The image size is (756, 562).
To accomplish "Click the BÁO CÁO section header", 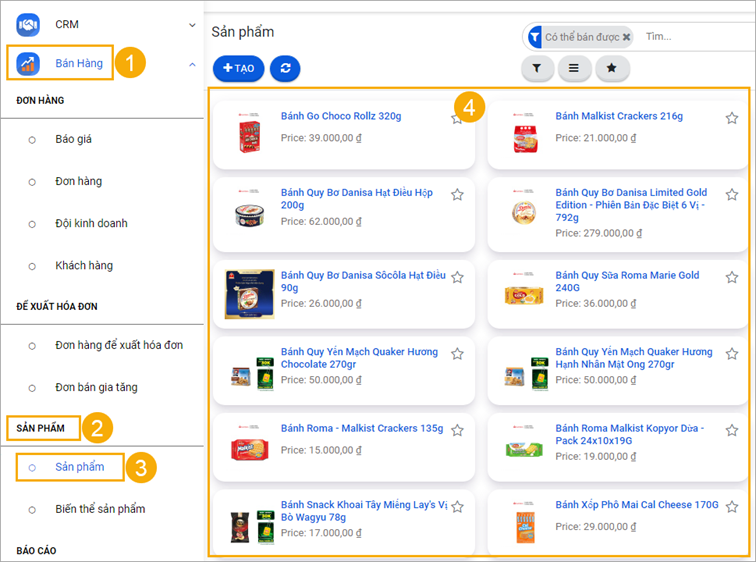I will tap(36, 551).
